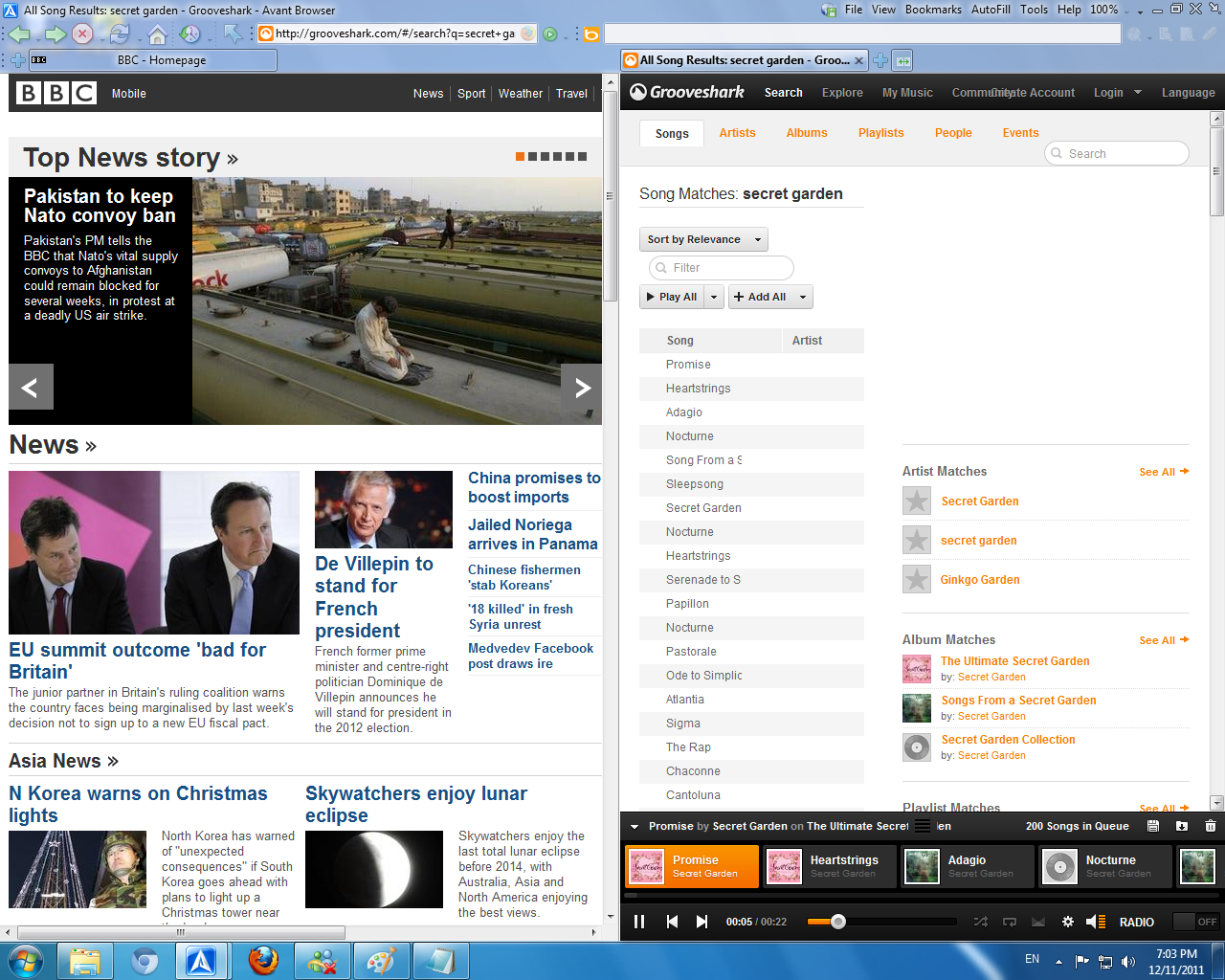Switch to the Albums tab
The width and height of the screenshot is (1225, 980).
[x=807, y=133]
